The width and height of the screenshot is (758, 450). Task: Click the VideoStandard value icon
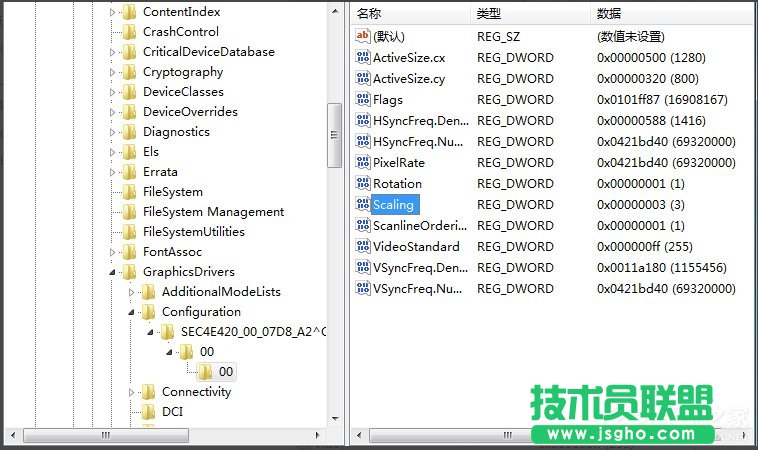363,246
